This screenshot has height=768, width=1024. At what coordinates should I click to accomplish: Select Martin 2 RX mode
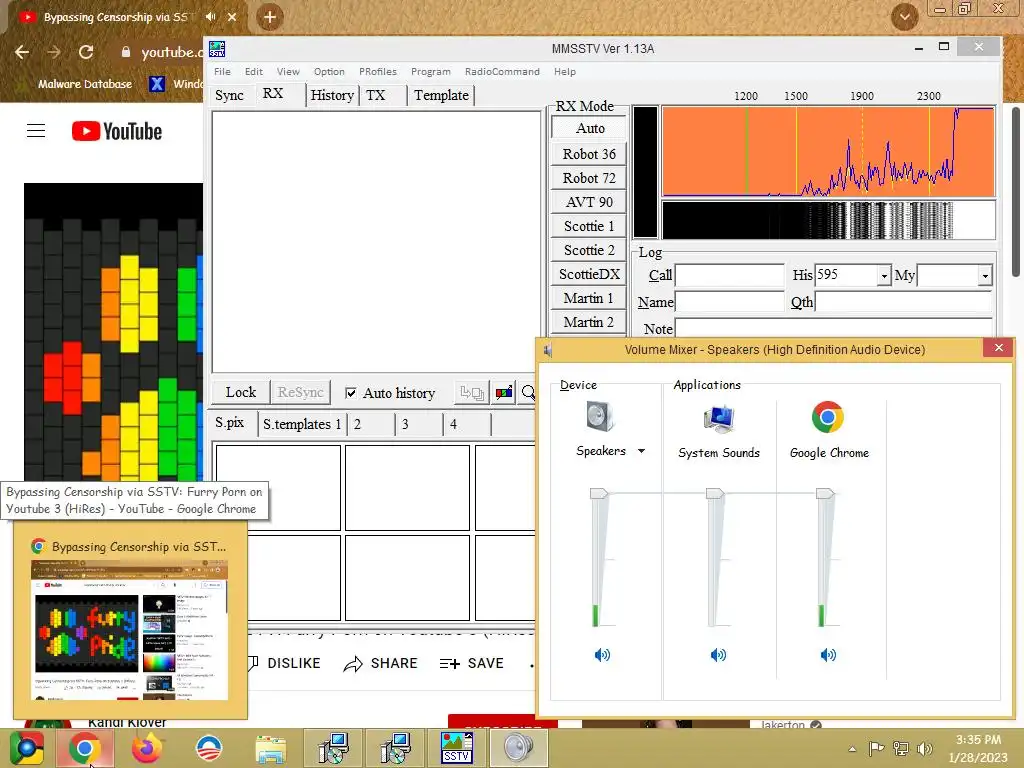click(589, 322)
